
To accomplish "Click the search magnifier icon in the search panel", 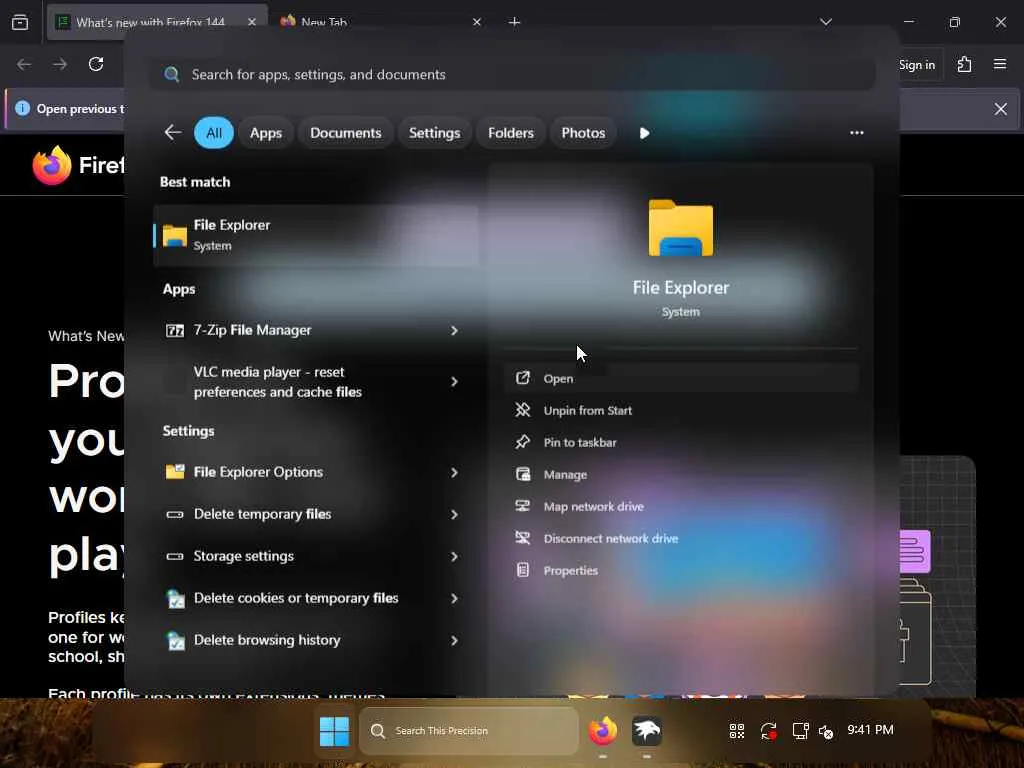I will (x=172, y=74).
